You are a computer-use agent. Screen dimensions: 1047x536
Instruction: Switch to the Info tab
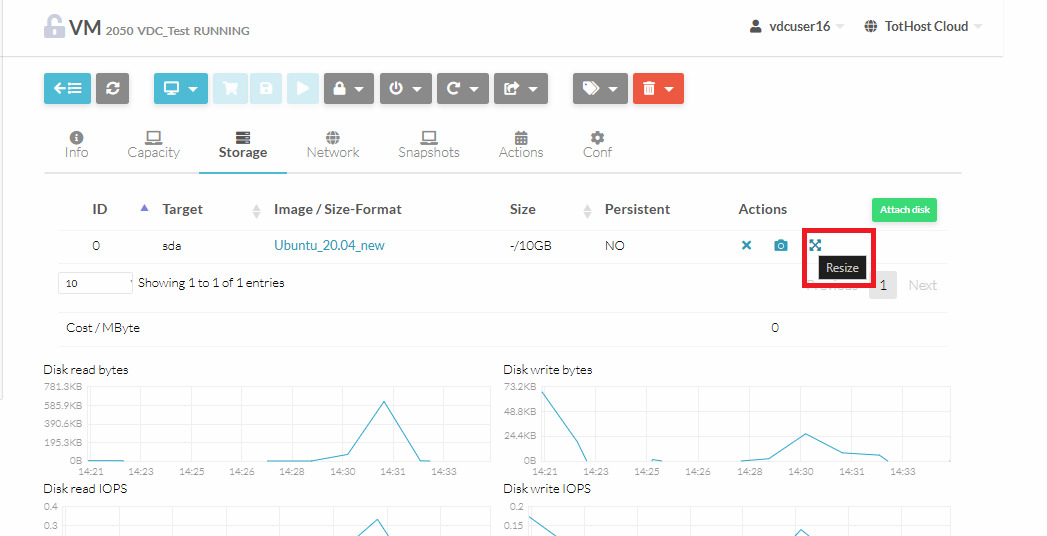click(76, 145)
